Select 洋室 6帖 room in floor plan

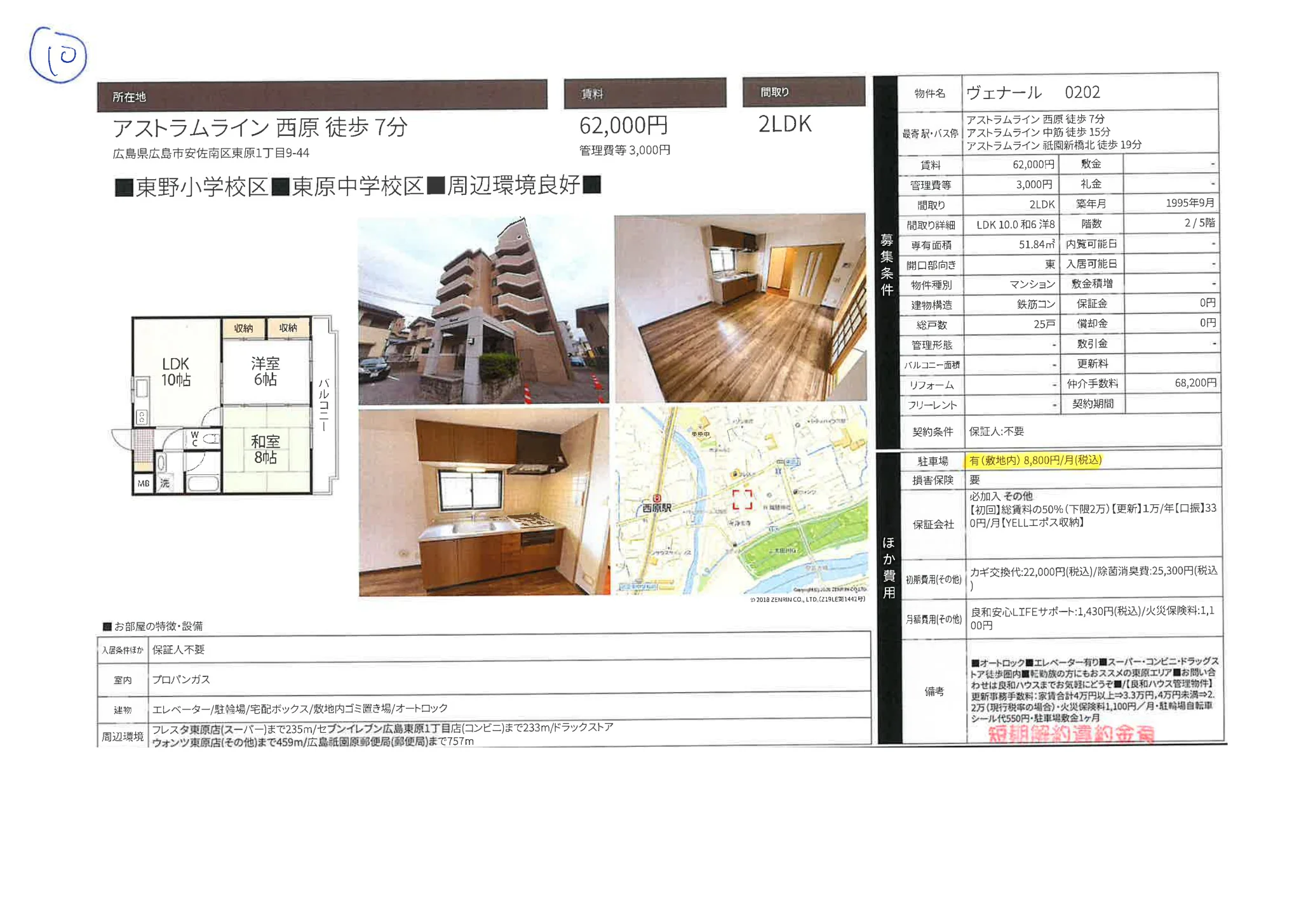pyautogui.click(x=265, y=372)
